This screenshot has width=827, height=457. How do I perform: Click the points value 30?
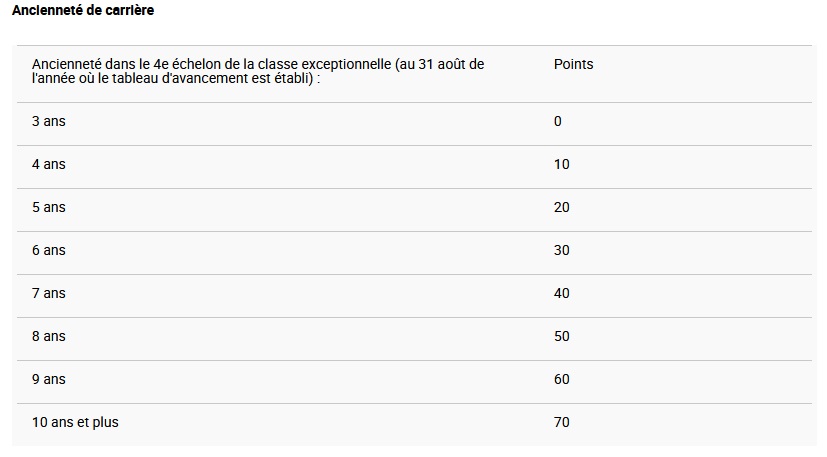tap(561, 250)
